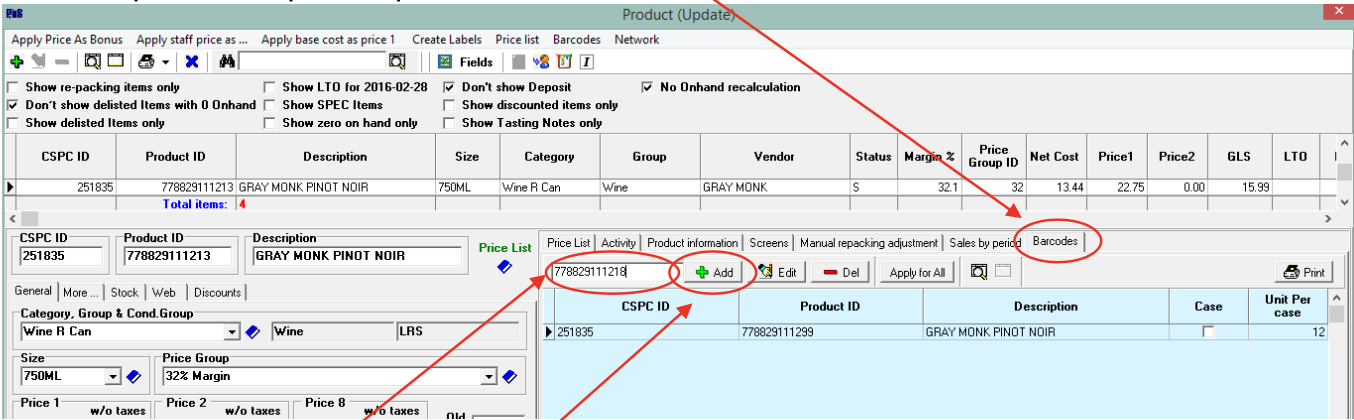1354x420 pixels.
Task: Open Apply Price As Bonus menu
Action: coord(66,39)
